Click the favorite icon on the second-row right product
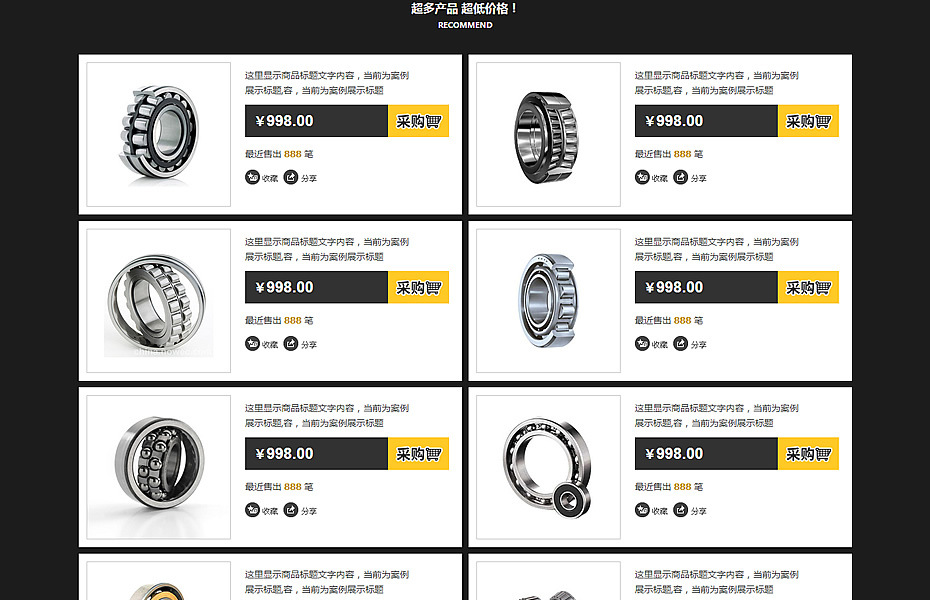Image resolution: width=930 pixels, height=600 pixels. point(642,343)
